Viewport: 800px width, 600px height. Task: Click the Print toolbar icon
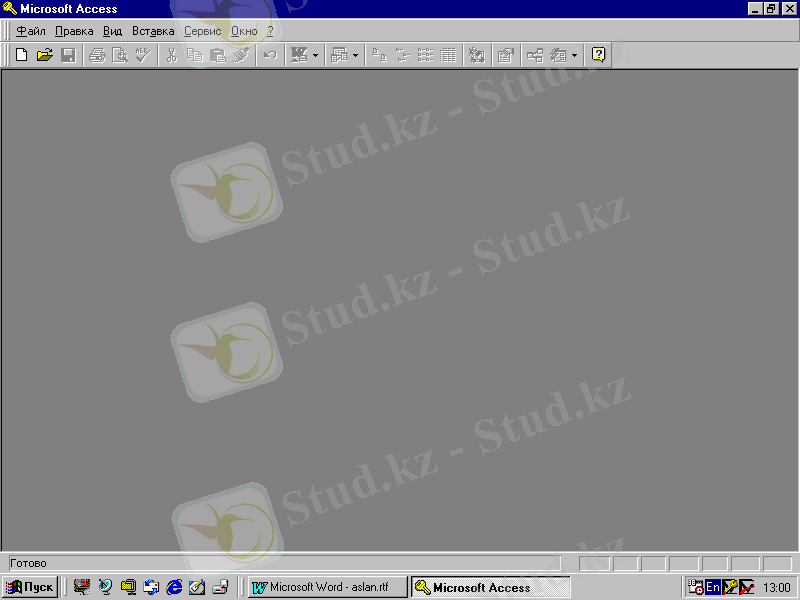pos(96,55)
